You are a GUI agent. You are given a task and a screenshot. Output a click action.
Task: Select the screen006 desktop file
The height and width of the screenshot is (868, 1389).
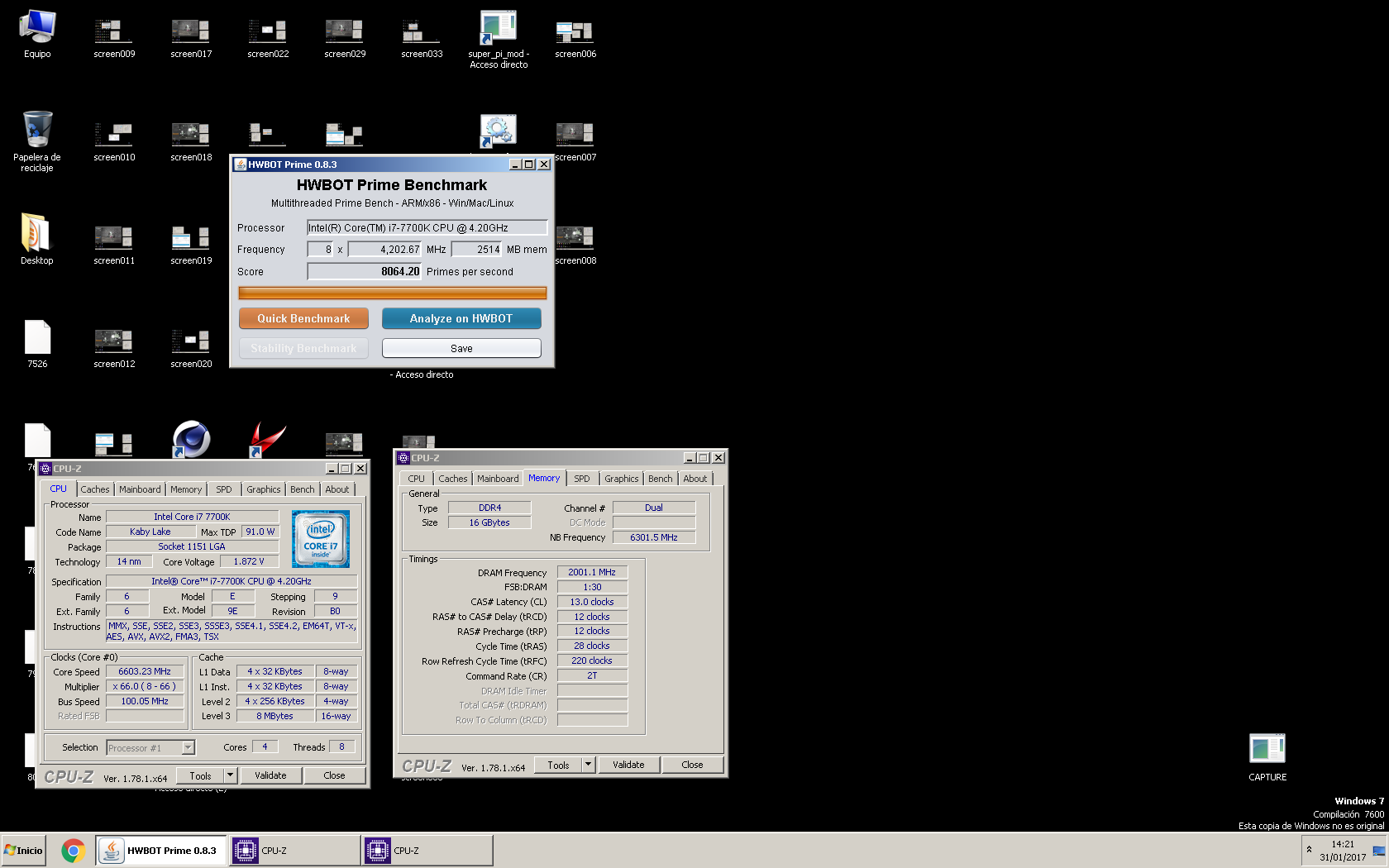pyautogui.click(x=575, y=37)
